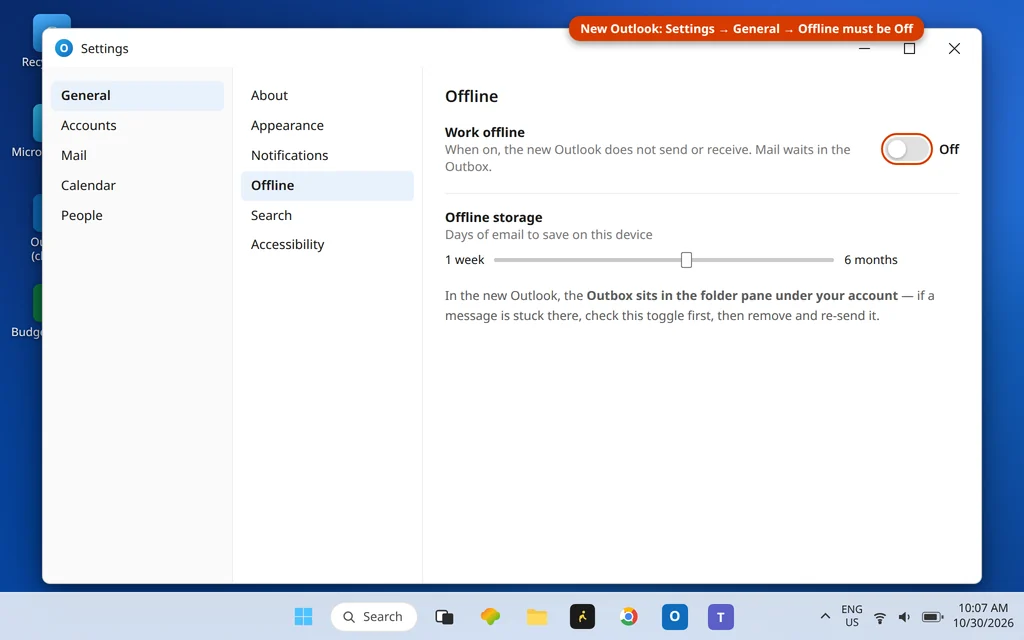Viewport: 1024px width, 640px height.
Task: Click the Outlook logo in the Settings title bar
Action: click(x=64, y=48)
